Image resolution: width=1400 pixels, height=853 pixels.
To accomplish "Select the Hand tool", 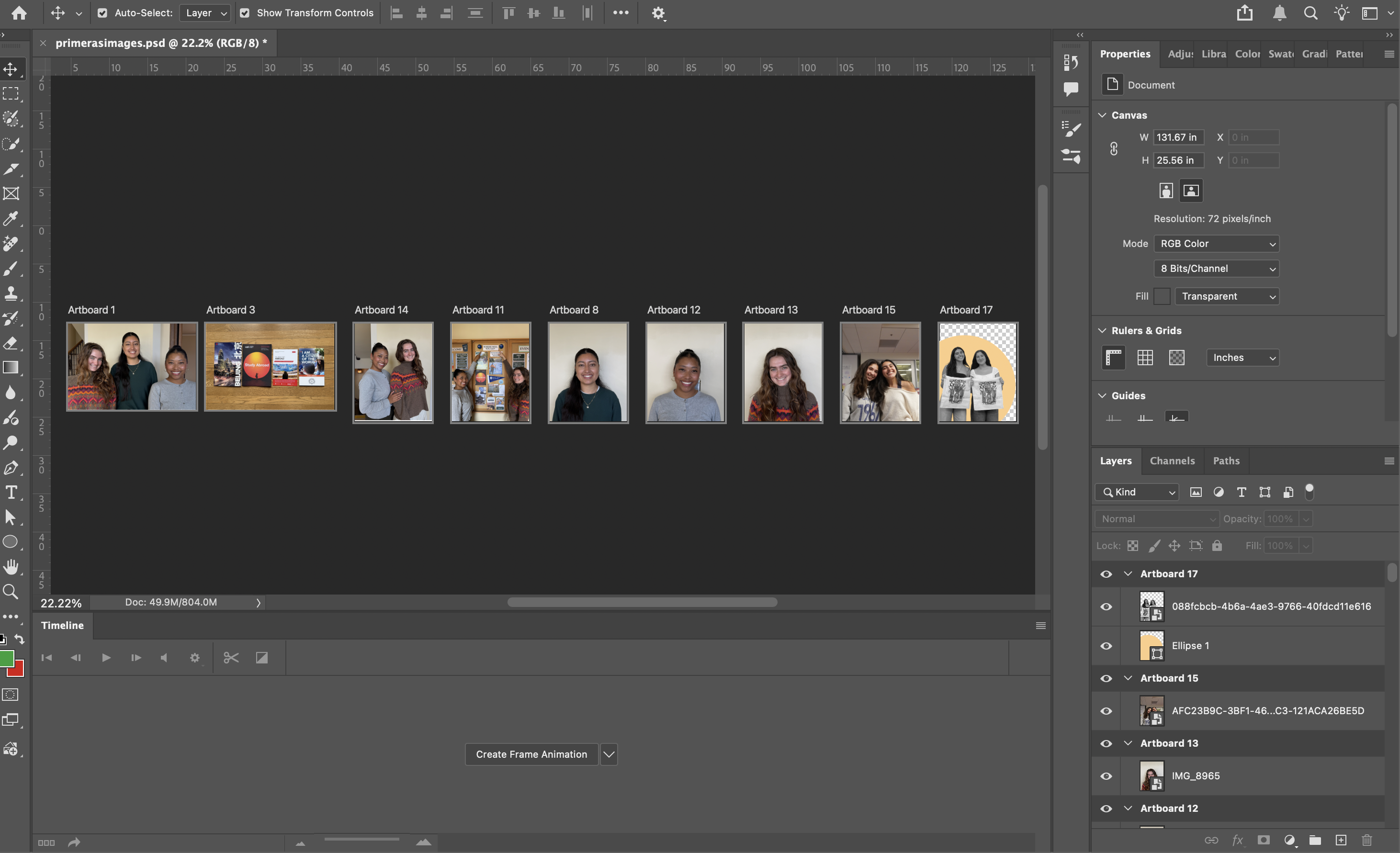I will click(x=11, y=567).
